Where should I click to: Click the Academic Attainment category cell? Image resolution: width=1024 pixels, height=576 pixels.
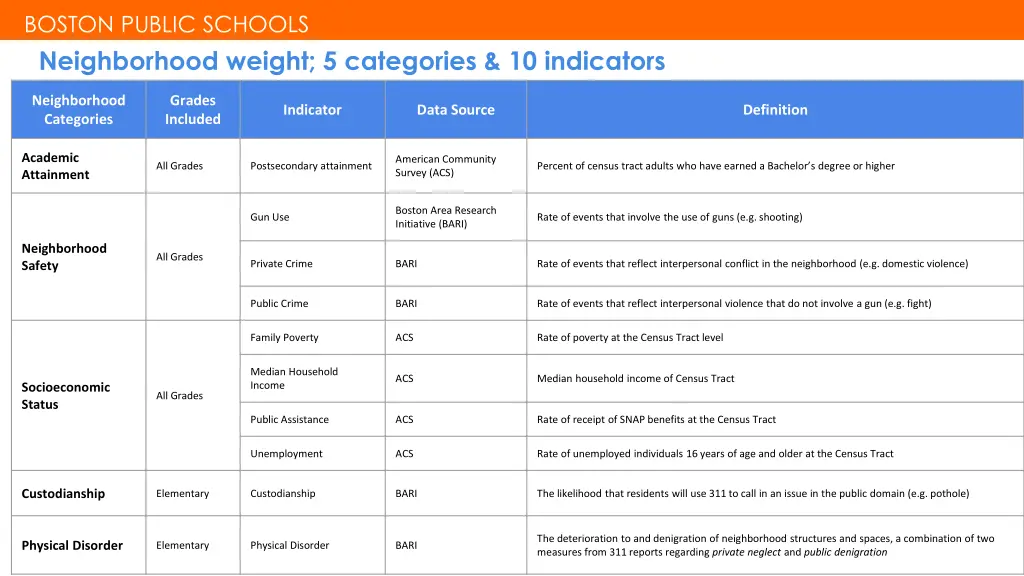[56, 166]
